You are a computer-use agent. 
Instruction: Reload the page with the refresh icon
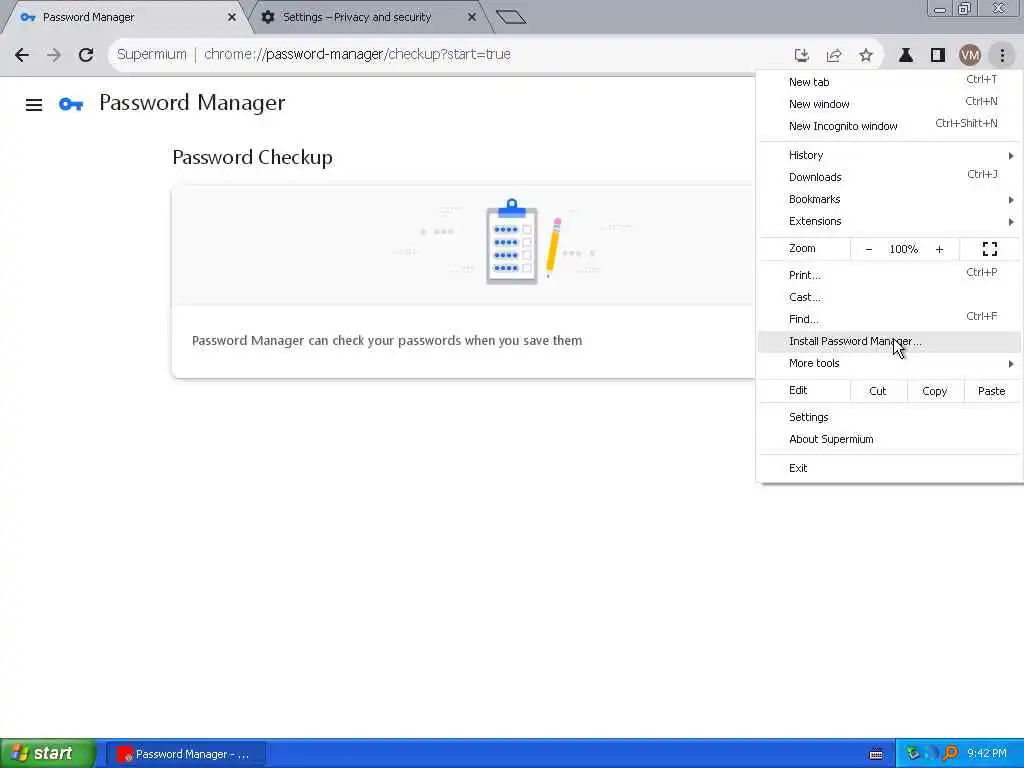coord(86,55)
